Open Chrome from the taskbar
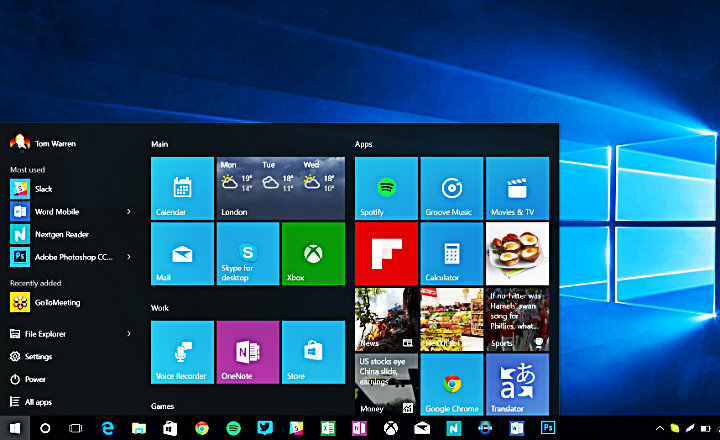720x440 pixels. click(202, 428)
